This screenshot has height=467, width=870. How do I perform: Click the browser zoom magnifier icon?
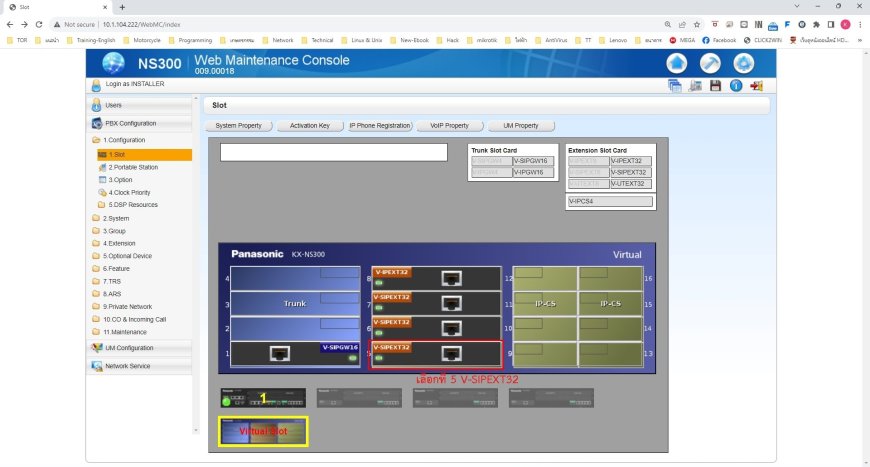click(667, 24)
